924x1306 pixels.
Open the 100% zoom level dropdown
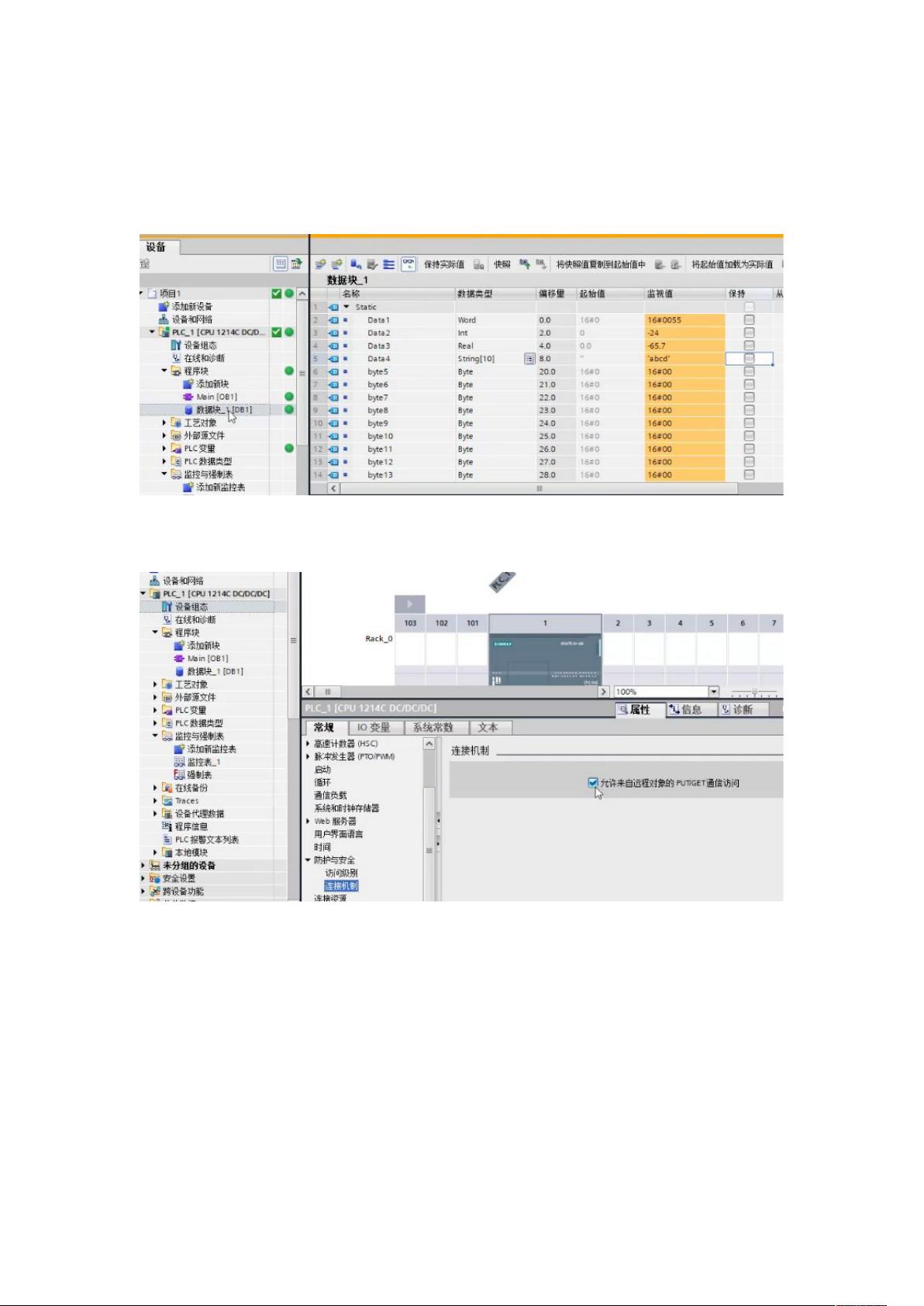713,691
